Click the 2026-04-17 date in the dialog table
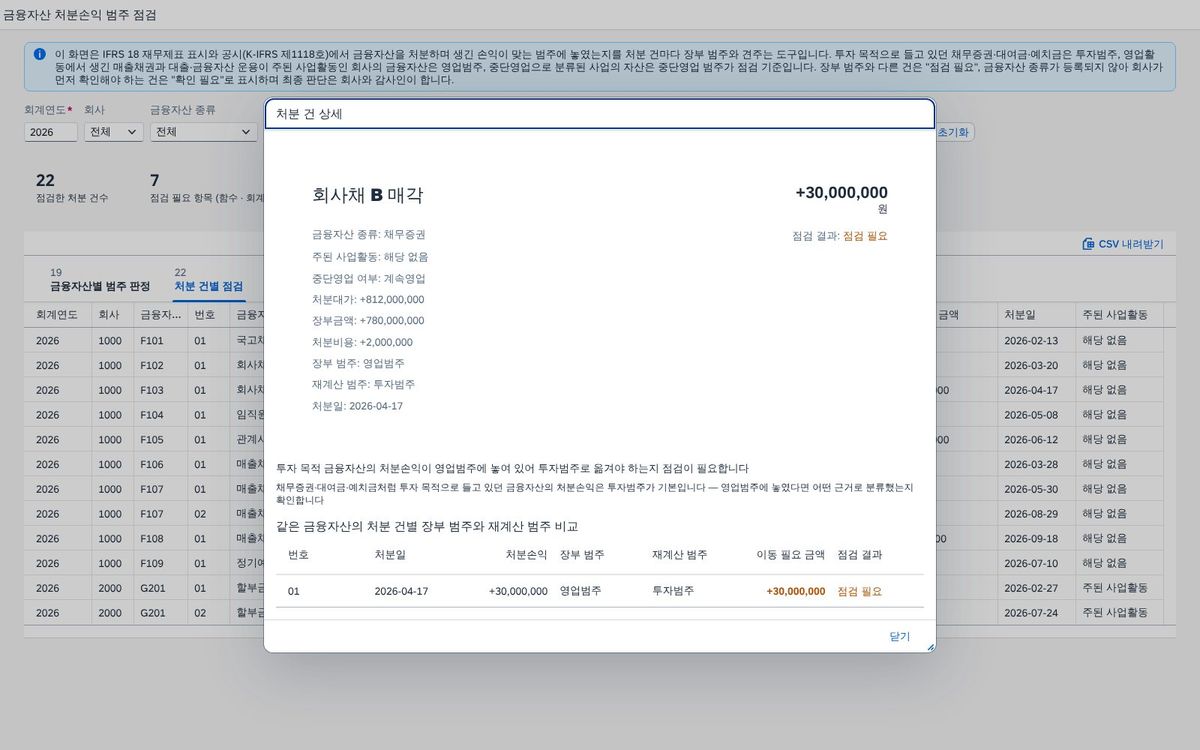 click(x=401, y=591)
